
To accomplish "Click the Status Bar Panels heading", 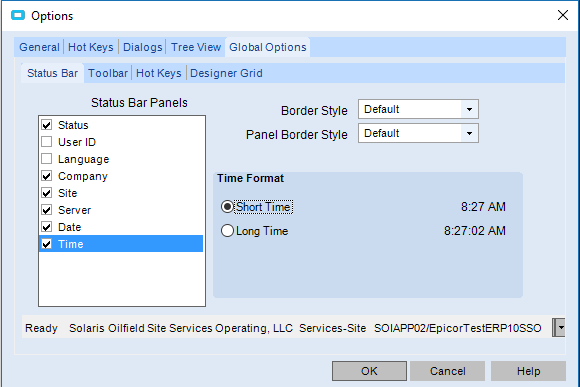I will (x=139, y=103).
